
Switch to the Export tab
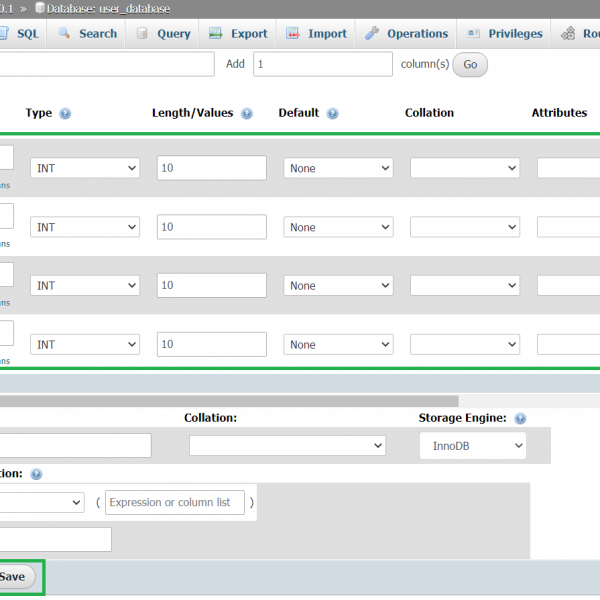pyautogui.click(x=238, y=33)
